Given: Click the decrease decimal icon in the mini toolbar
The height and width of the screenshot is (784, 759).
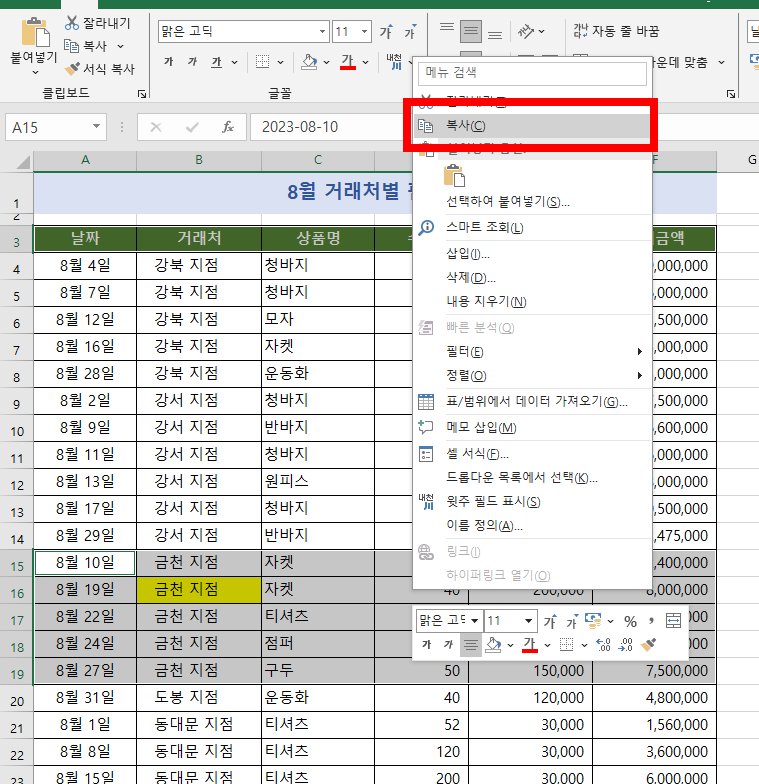Looking at the screenshot, I should point(626,644).
